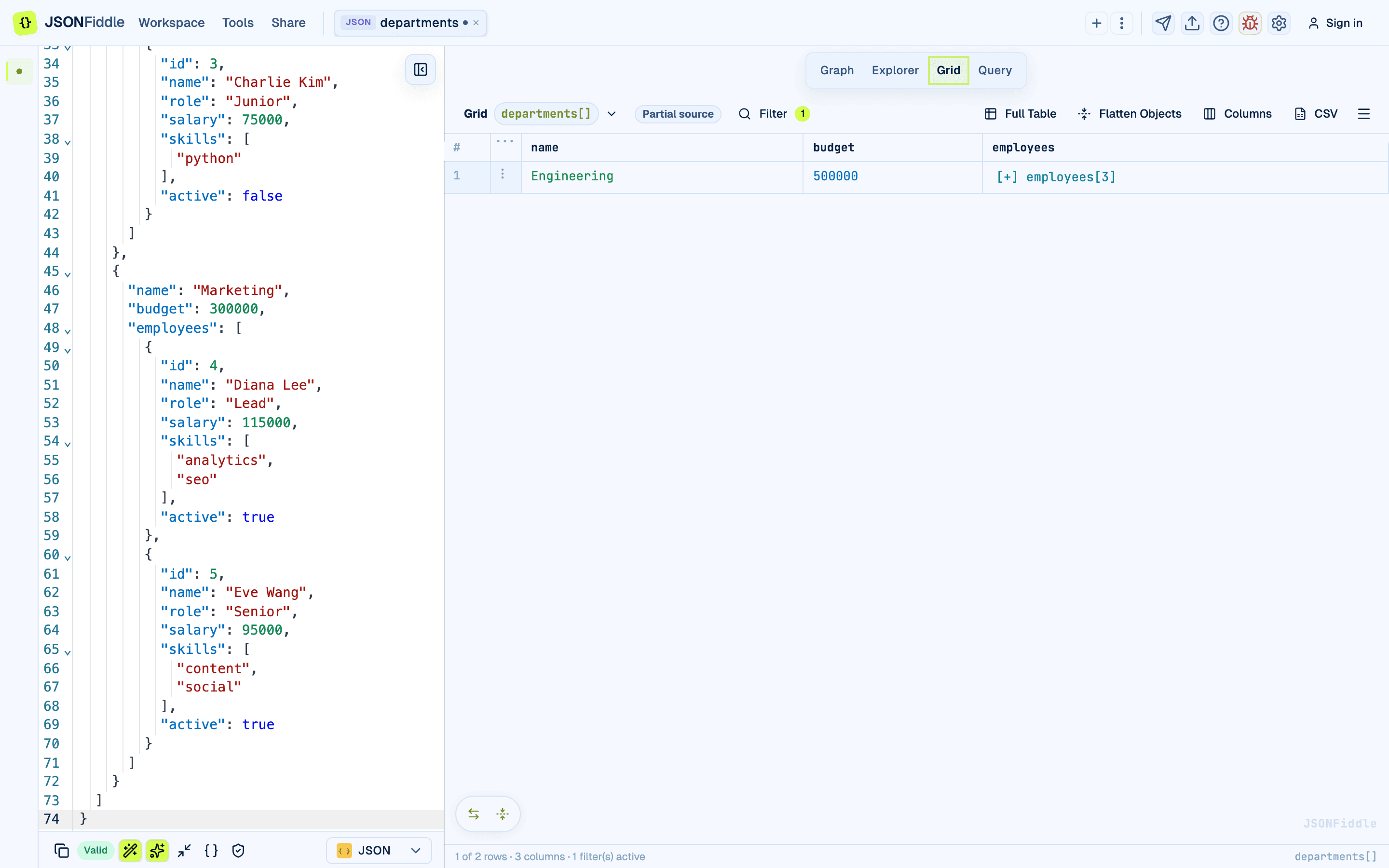
Task: Collapse fold arrow at line 54
Action: tap(68, 444)
